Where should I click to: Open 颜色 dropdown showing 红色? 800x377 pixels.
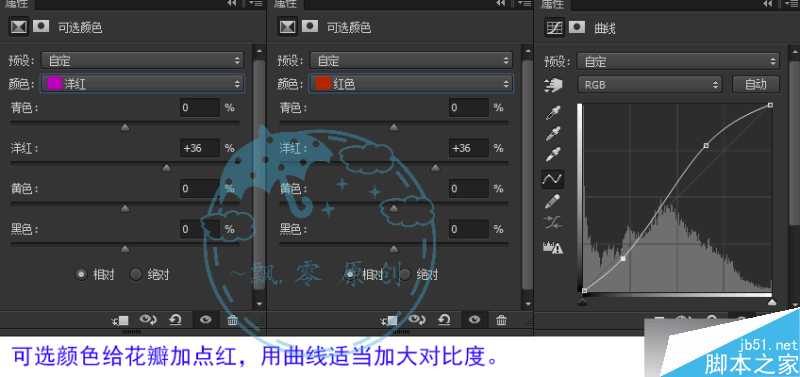pos(411,84)
